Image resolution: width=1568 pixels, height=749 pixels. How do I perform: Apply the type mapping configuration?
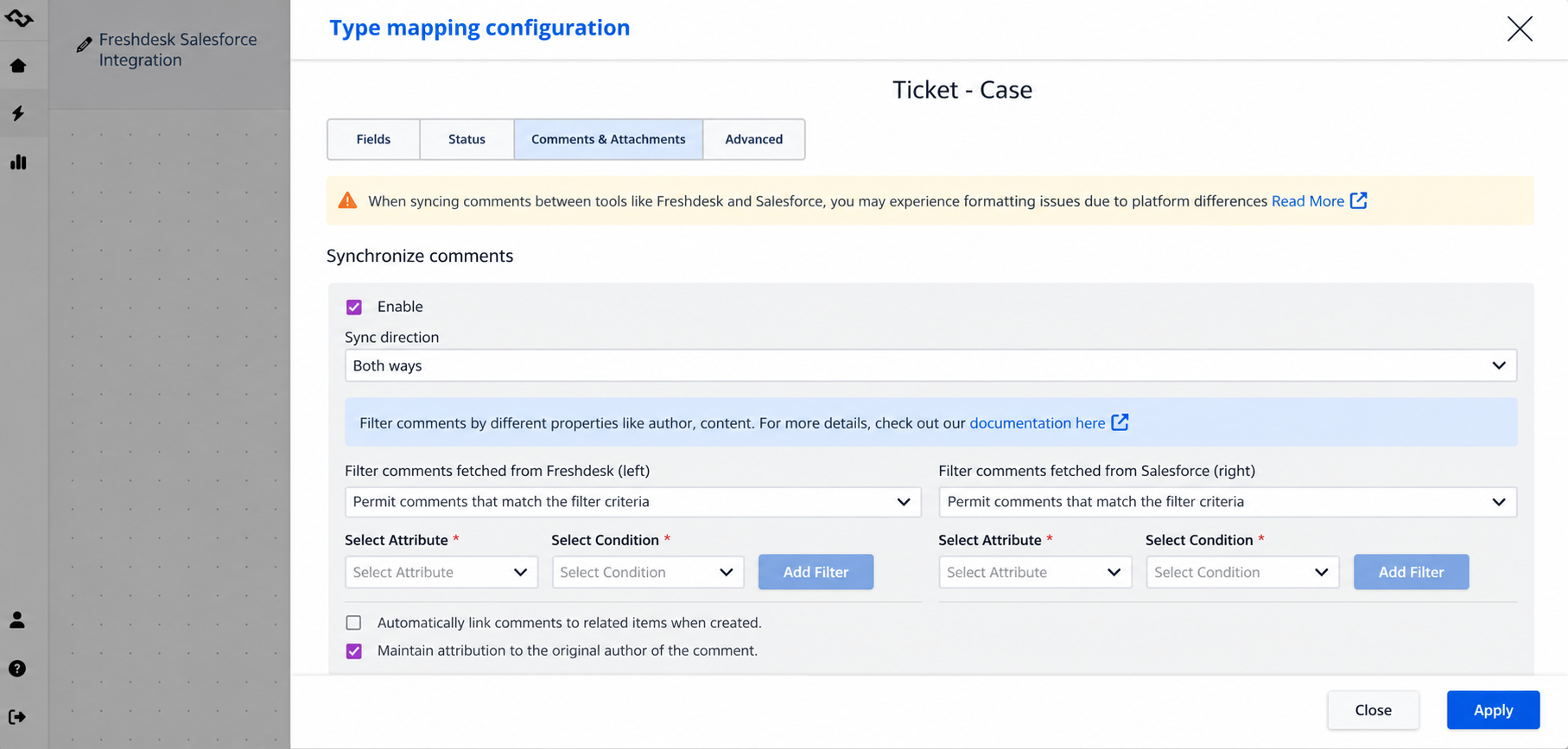[1493, 710]
